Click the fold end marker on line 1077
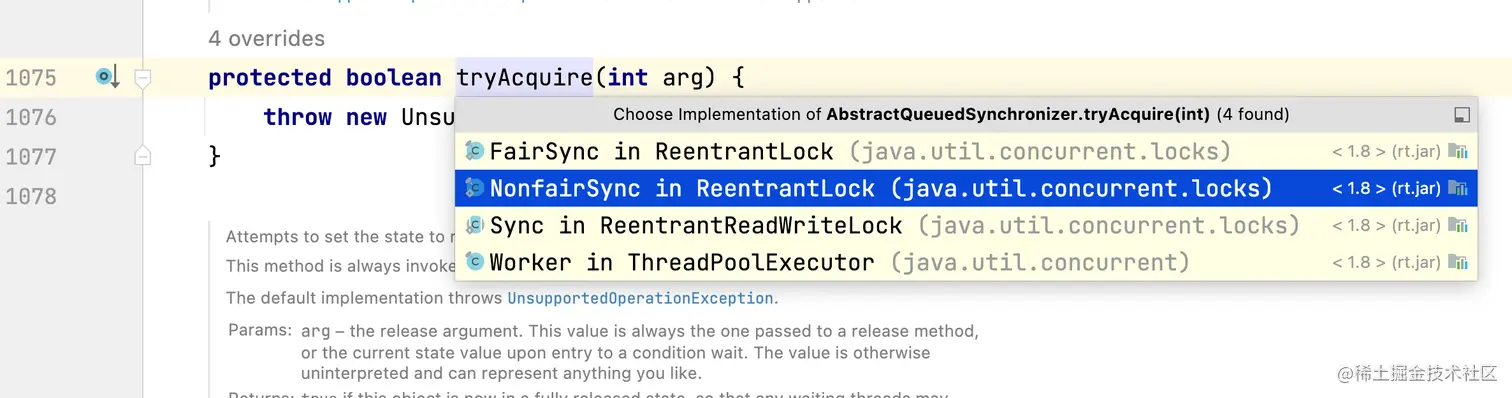1512x398 pixels. [143, 156]
